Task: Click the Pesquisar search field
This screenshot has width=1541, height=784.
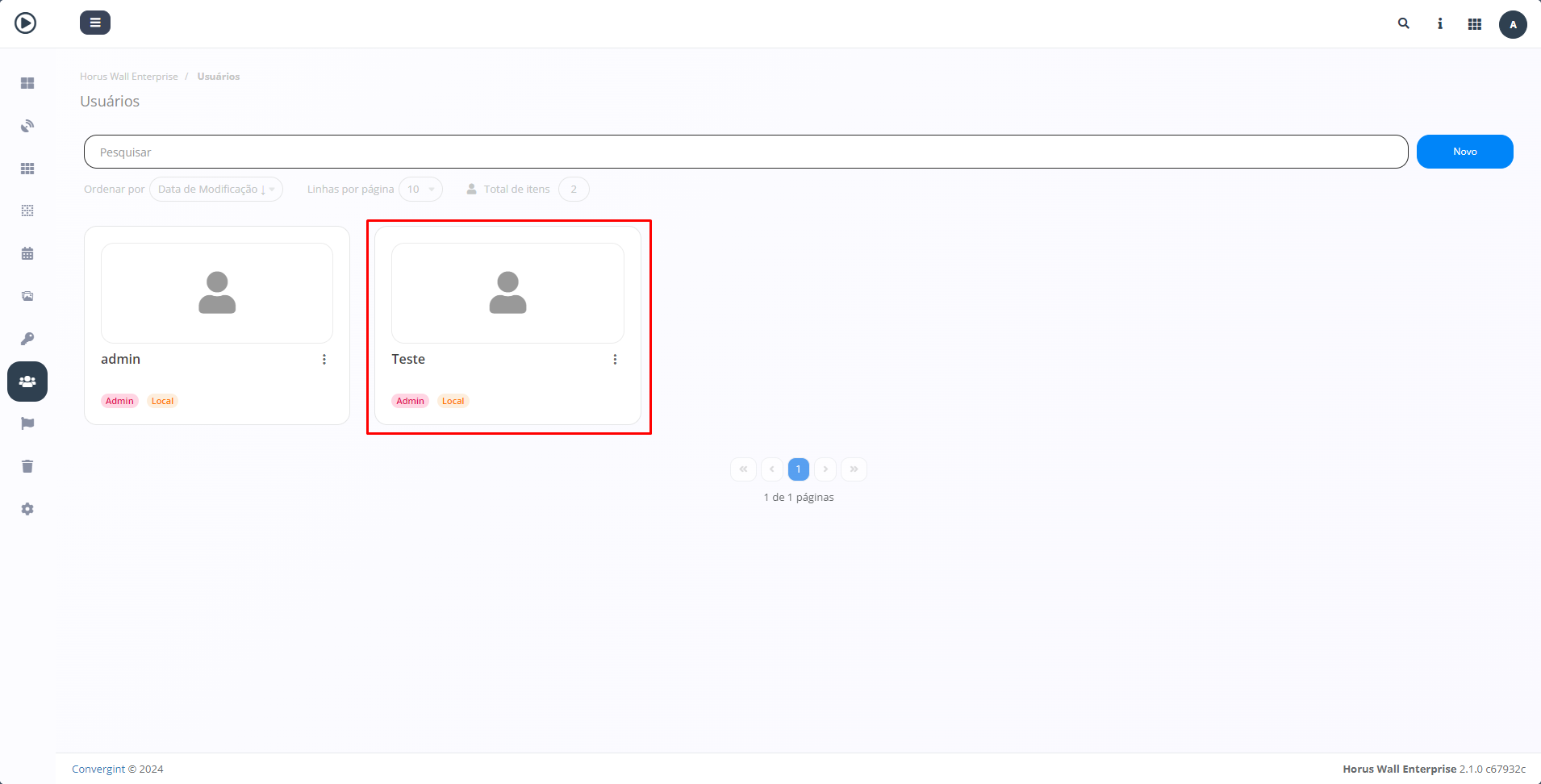Action: [x=745, y=152]
